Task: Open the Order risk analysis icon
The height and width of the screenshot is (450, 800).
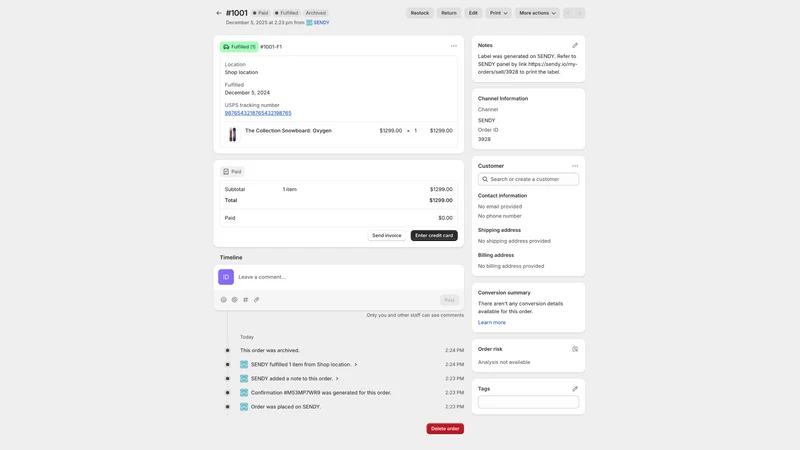Action: (x=575, y=349)
